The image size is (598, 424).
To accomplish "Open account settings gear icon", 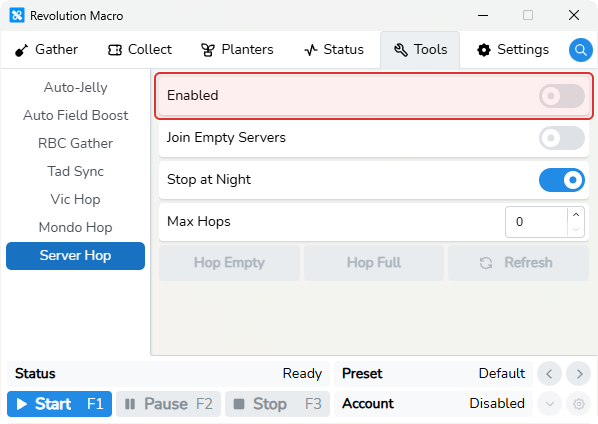I will [579, 404].
